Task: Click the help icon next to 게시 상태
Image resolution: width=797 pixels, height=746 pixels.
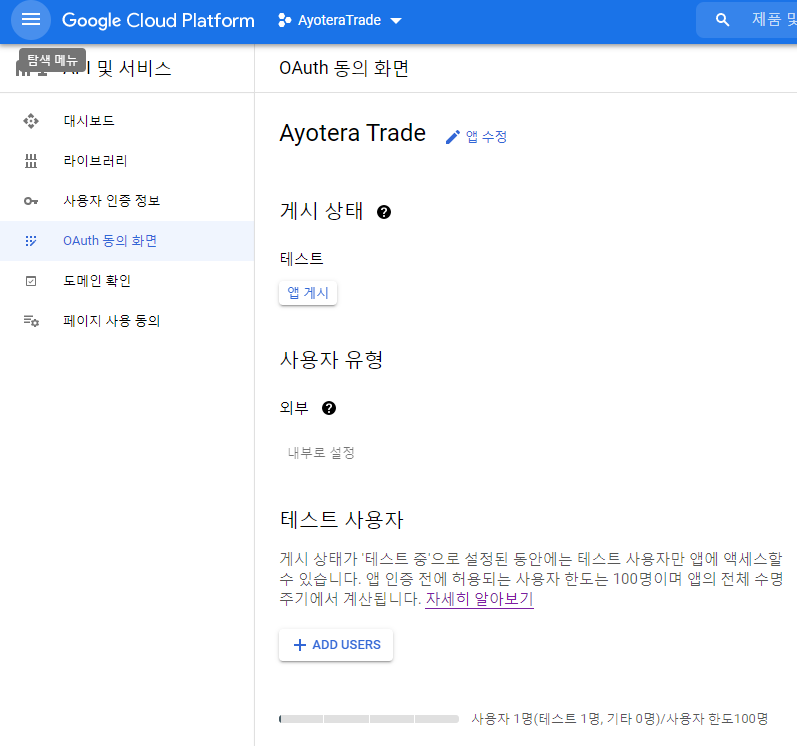Action: click(384, 212)
